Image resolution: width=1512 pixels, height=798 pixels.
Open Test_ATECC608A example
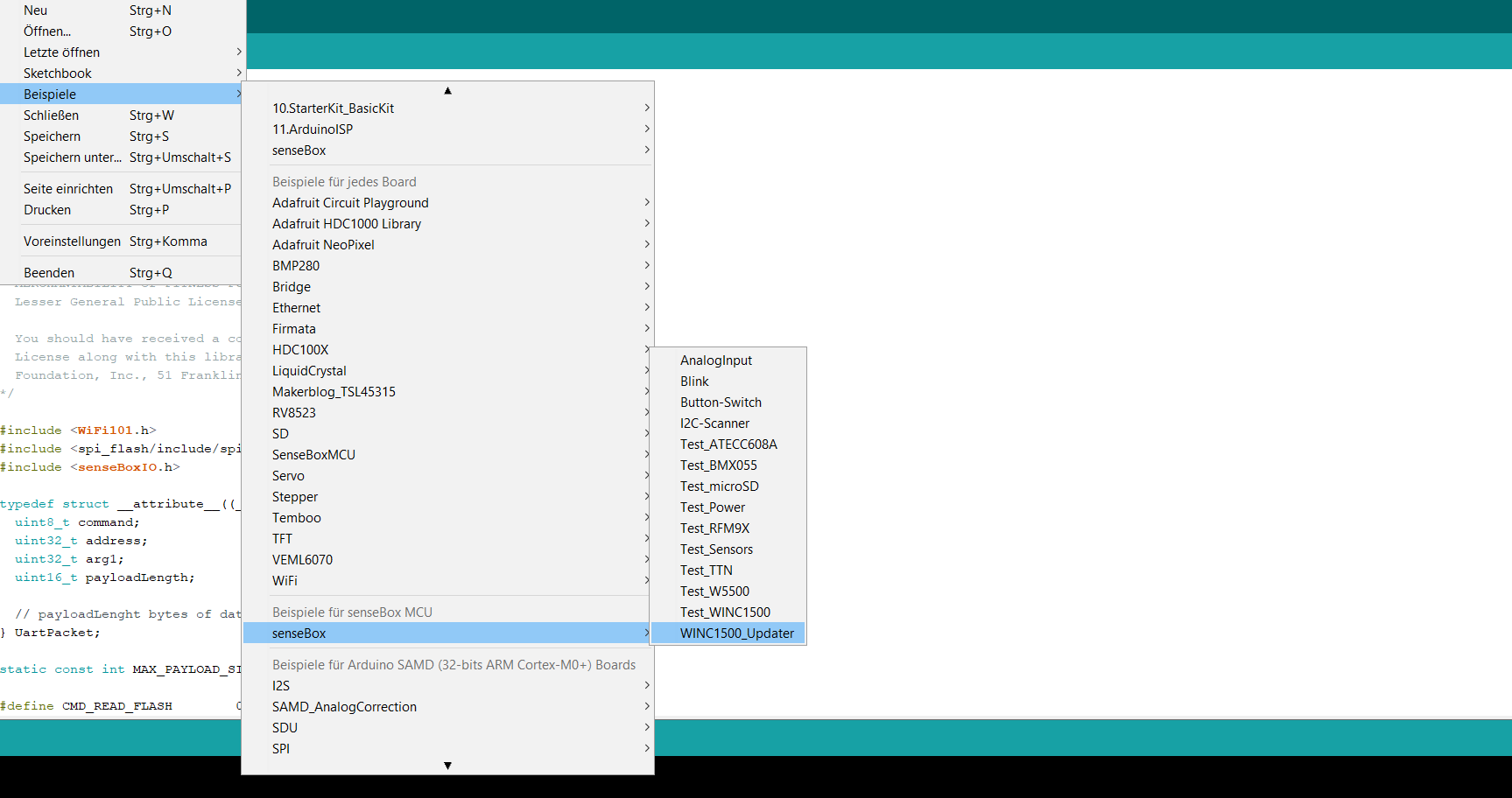[x=728, y=444]
